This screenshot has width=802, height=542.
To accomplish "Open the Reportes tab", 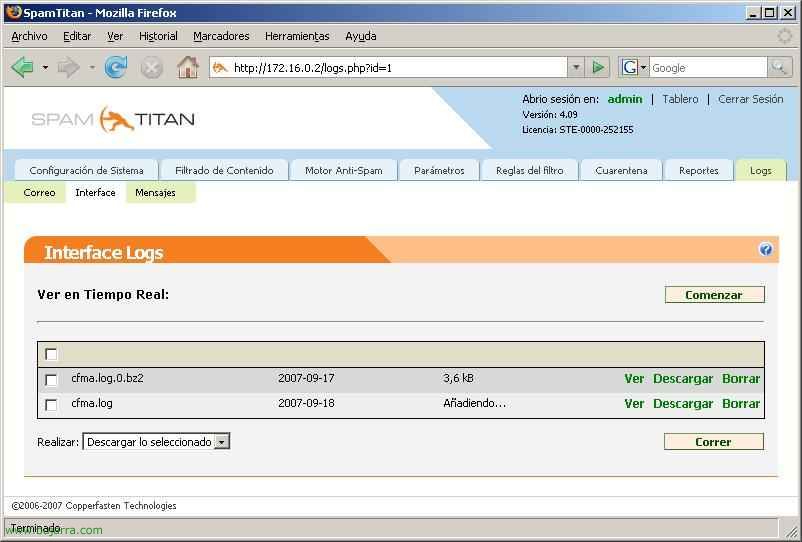I will (x=699, y=170).
